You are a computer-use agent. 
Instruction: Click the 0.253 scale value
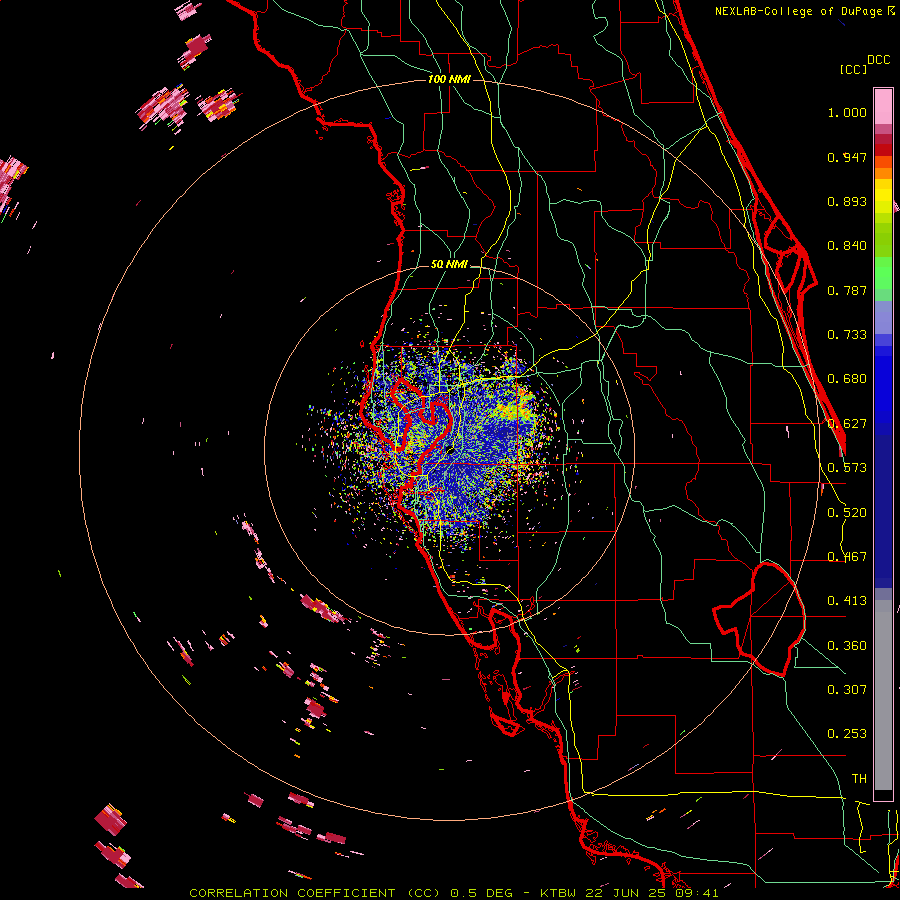(847, 734)
